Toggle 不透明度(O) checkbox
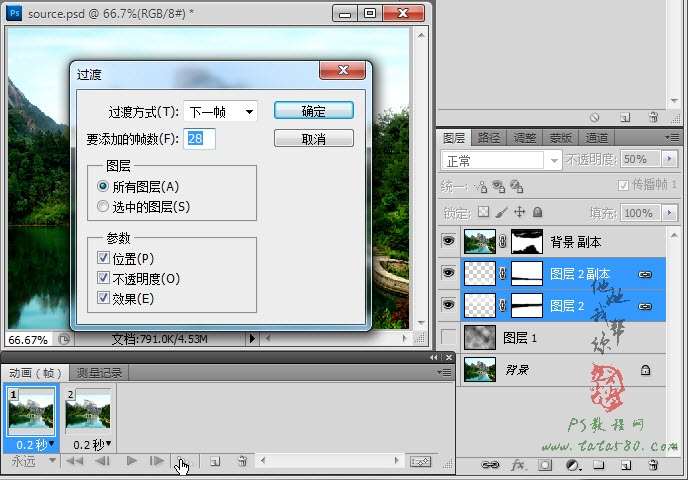 [103, 278]
